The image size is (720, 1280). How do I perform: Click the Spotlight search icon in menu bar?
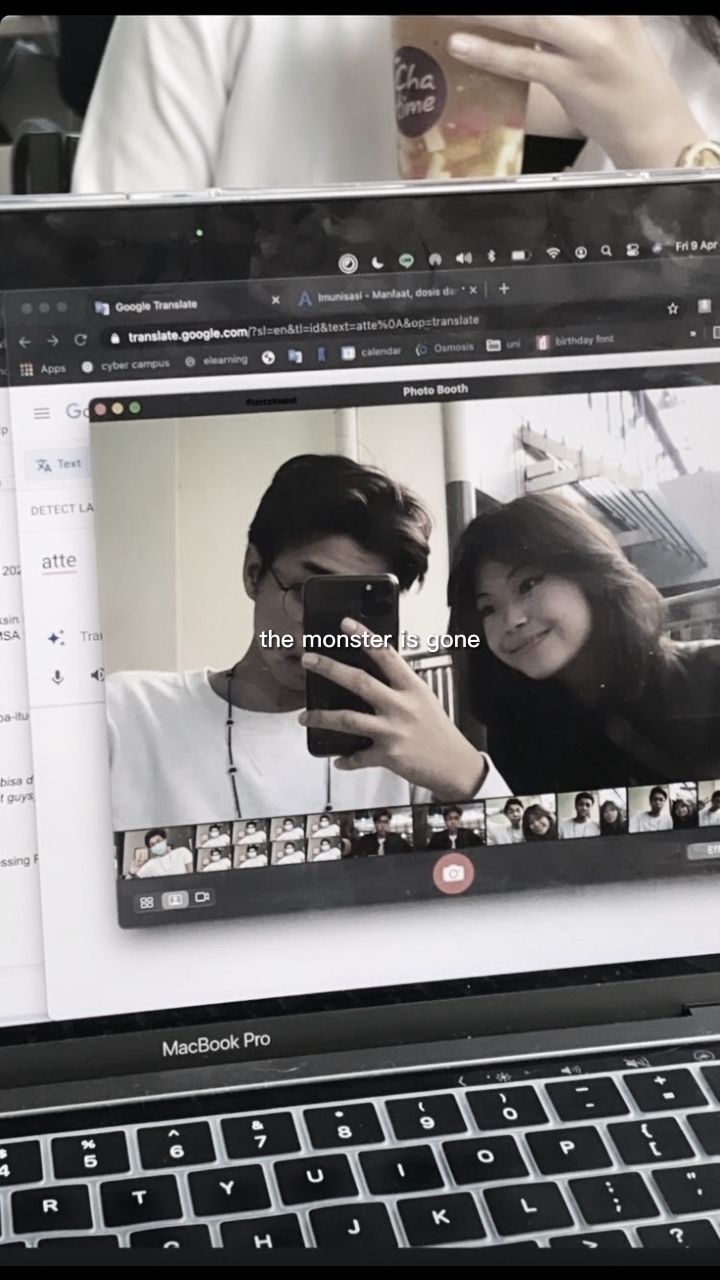[606, 251]
